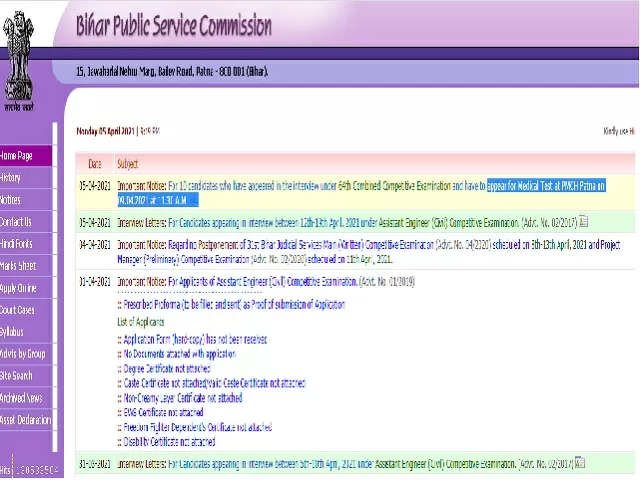This screenshot has height=480, width=640.
Task: Open Interview Letters for 5th-10th April interviews
Action: click(x=345, y=464)
